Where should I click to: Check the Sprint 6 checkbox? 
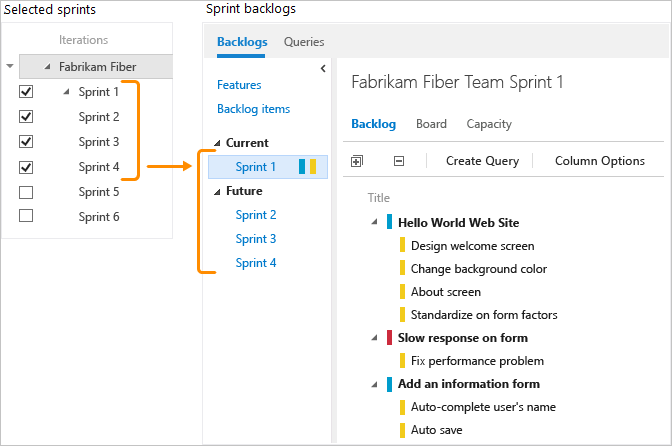tap(26, 215)
